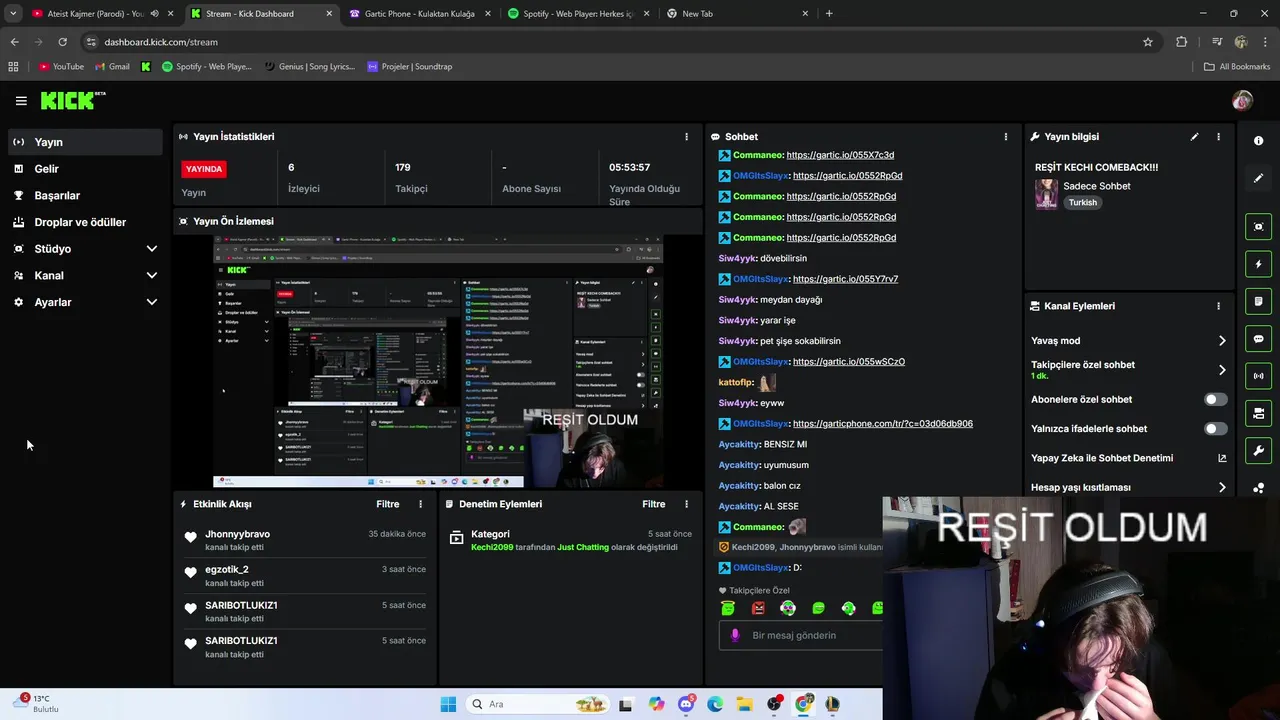Image resolution: width=1280 pixels, height=720 pixels.
Task: Open the profile avatar menu at top right
Action: 1242,100
